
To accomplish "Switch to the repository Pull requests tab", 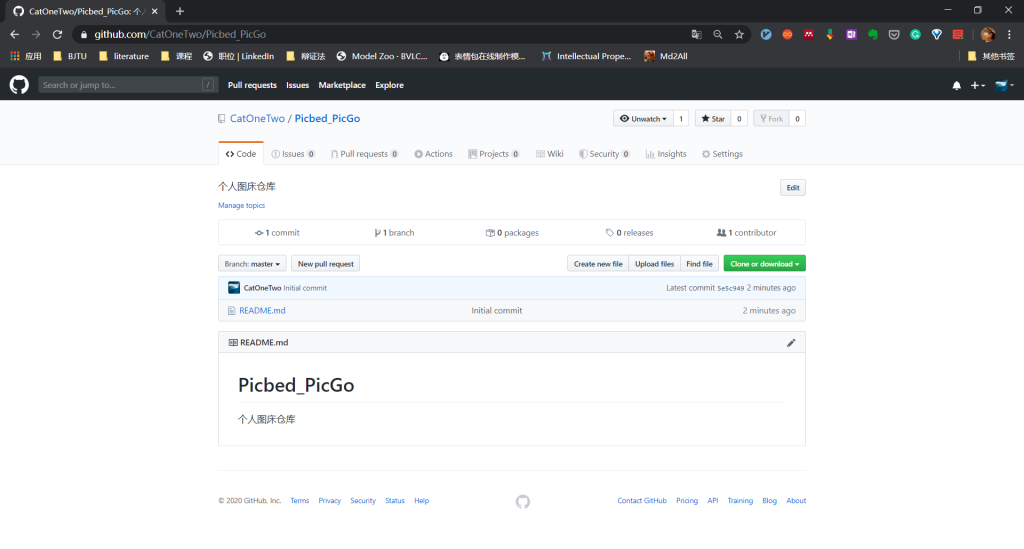I will pyautogui.click(x=364, y=154).
